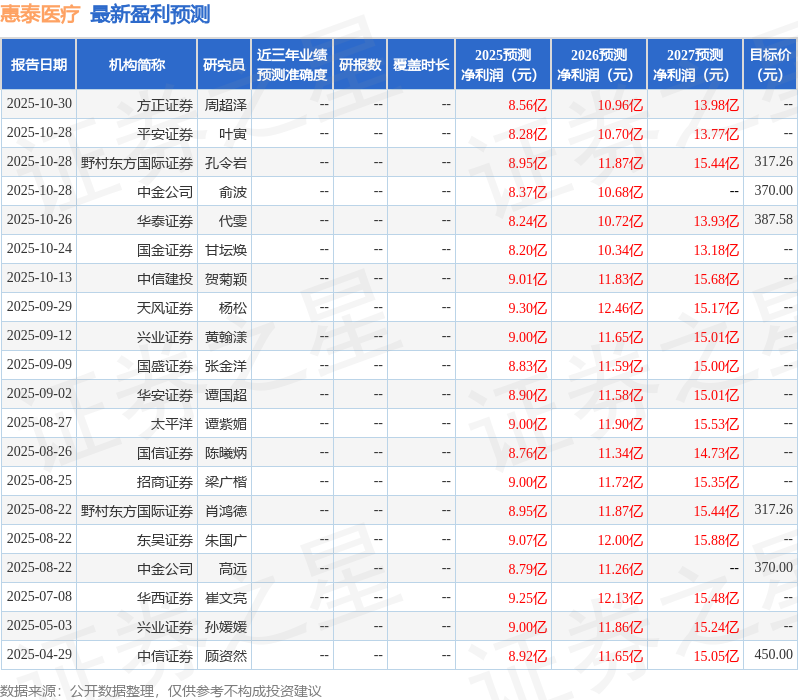The width and height of the screenshot is (798, 700).
Task: Click analyst 俞波
Action: 233,192
